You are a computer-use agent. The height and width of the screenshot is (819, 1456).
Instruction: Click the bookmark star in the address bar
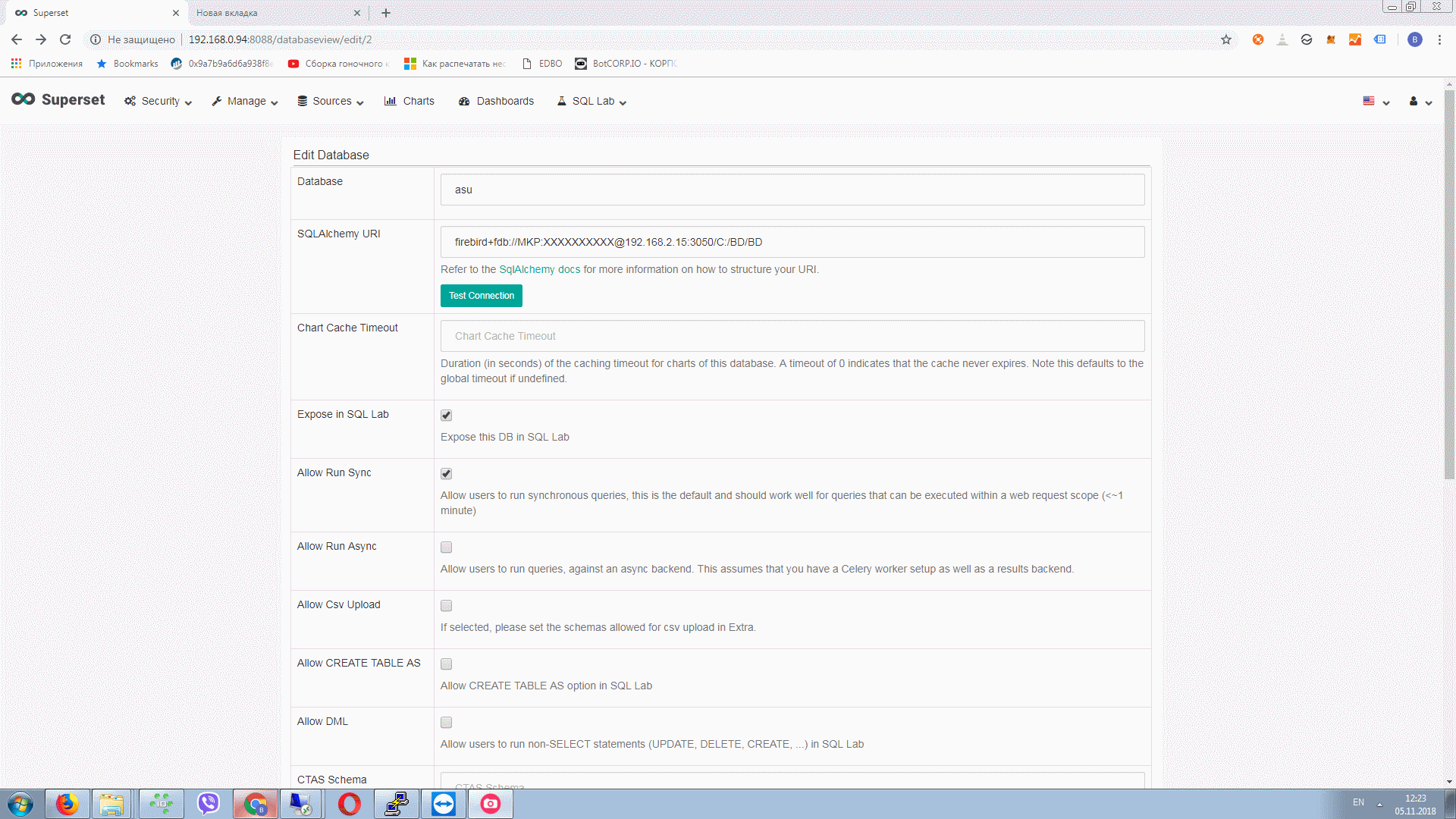click(x=1225, y=39)
